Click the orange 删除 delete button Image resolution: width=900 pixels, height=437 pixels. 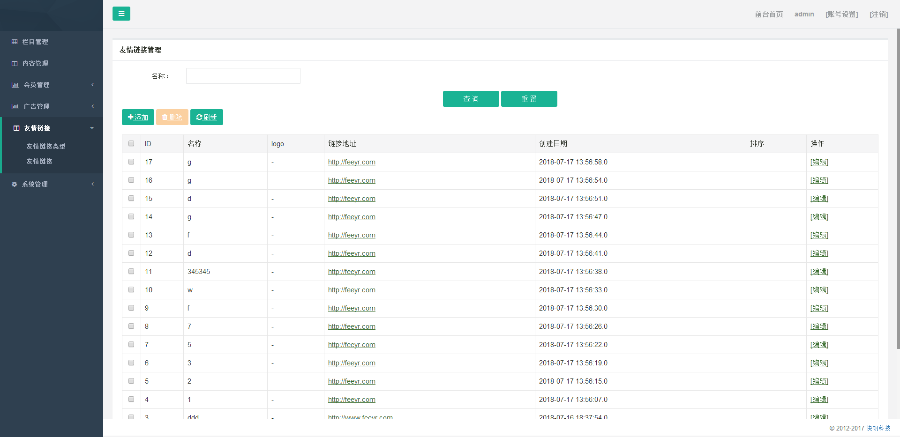point(172,117)
